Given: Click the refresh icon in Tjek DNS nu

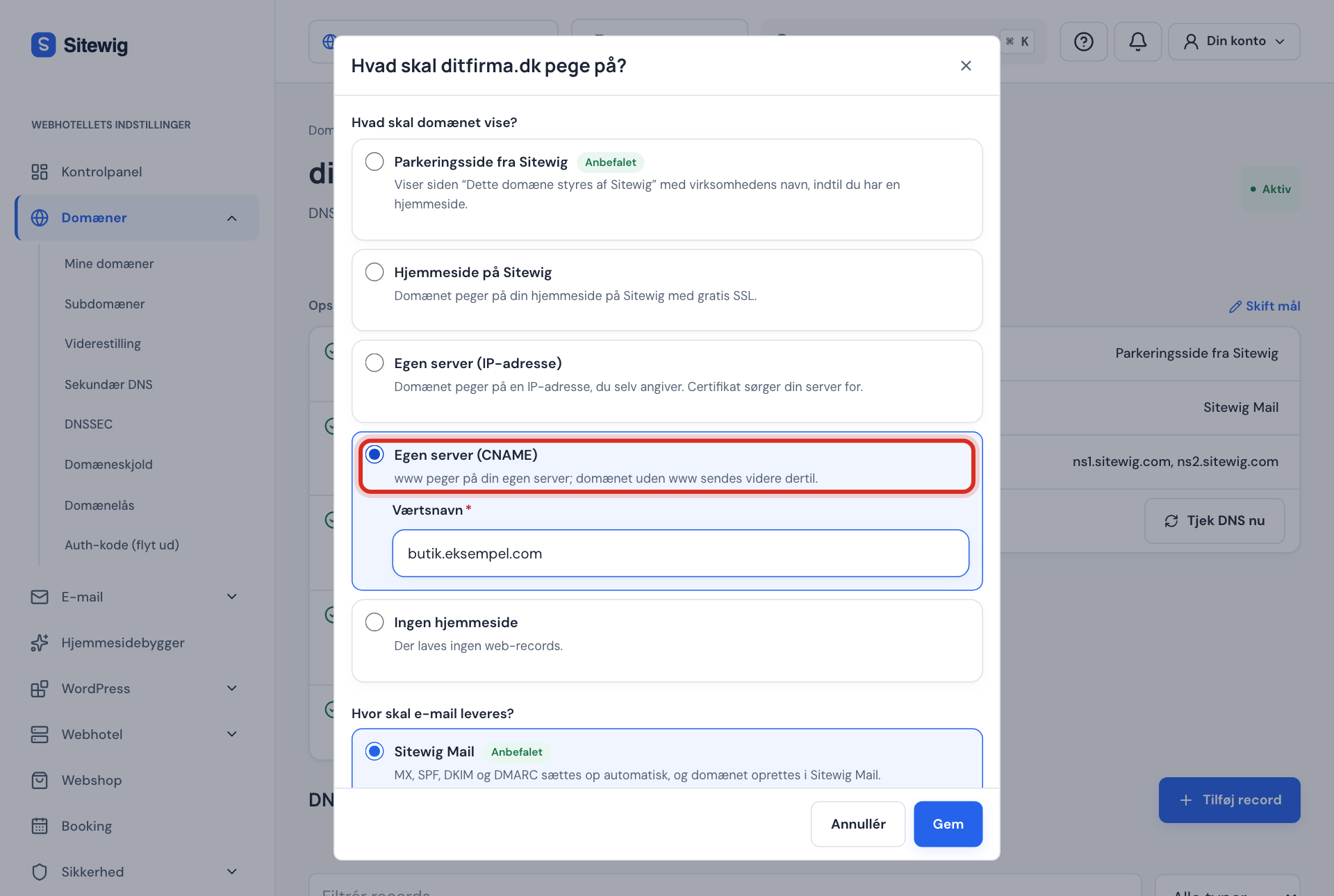Looking at the screenshot, I should (x=1171, y=521).
